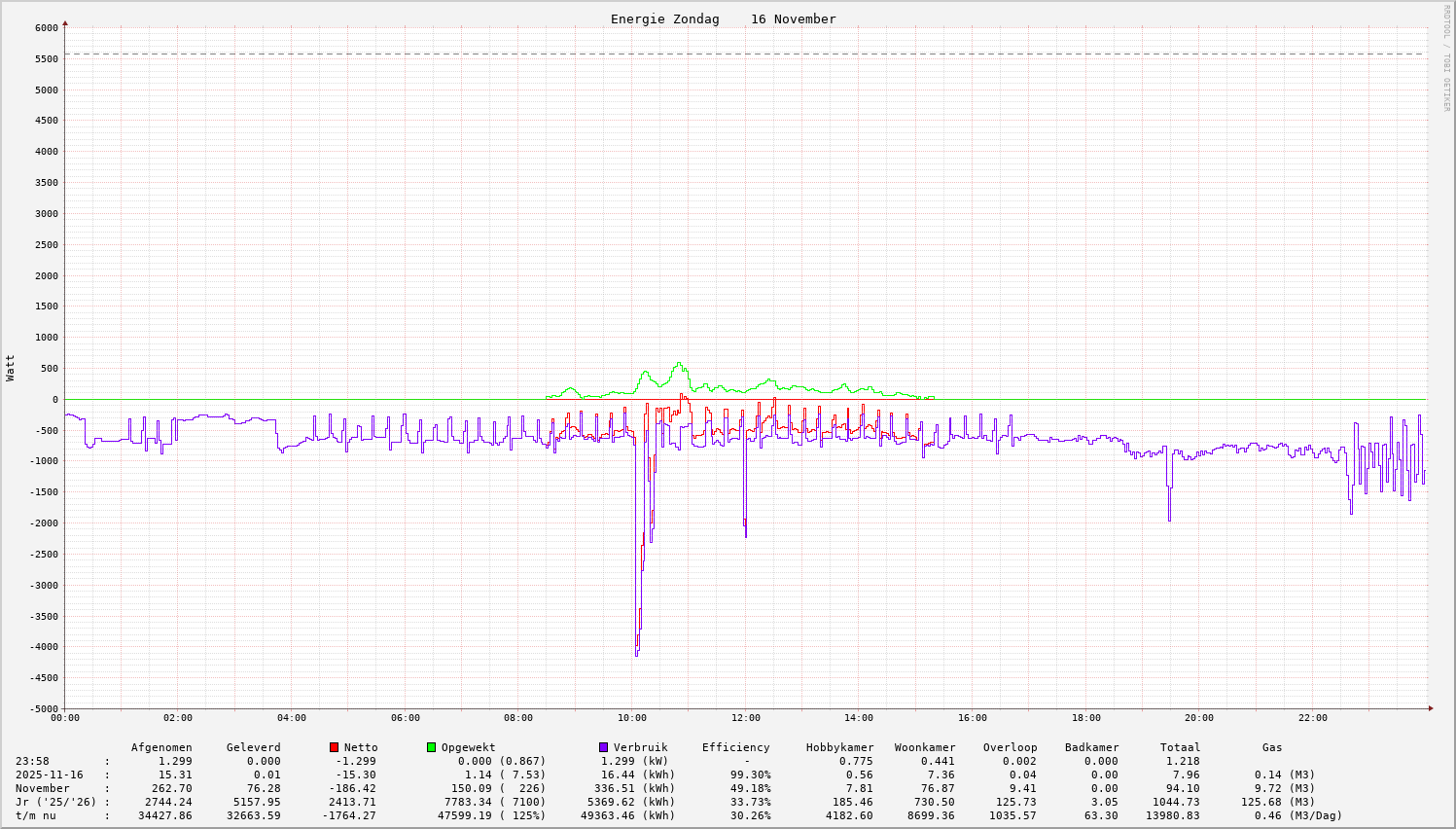Click the Afgenomen column header
This screenshot has height=829, width=1456.
[161, 747]
